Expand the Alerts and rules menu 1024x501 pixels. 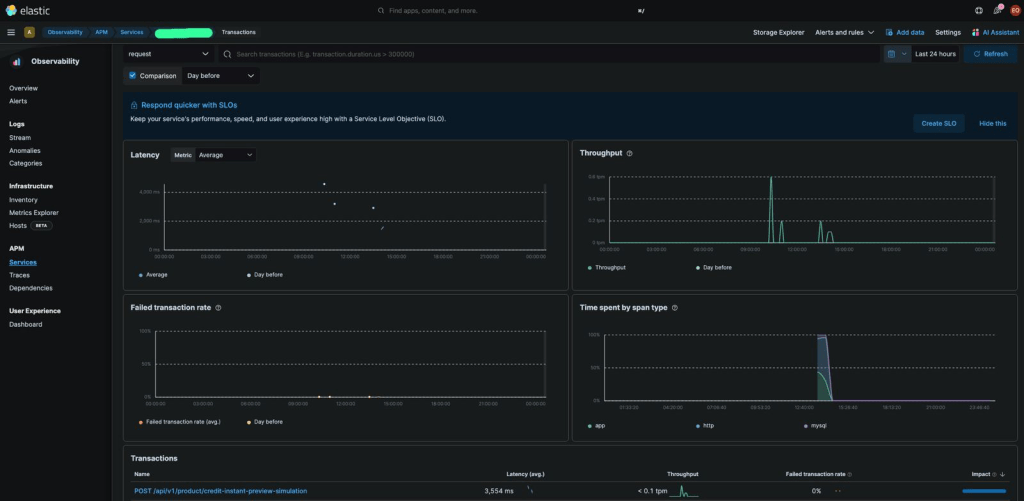point(845,32)
